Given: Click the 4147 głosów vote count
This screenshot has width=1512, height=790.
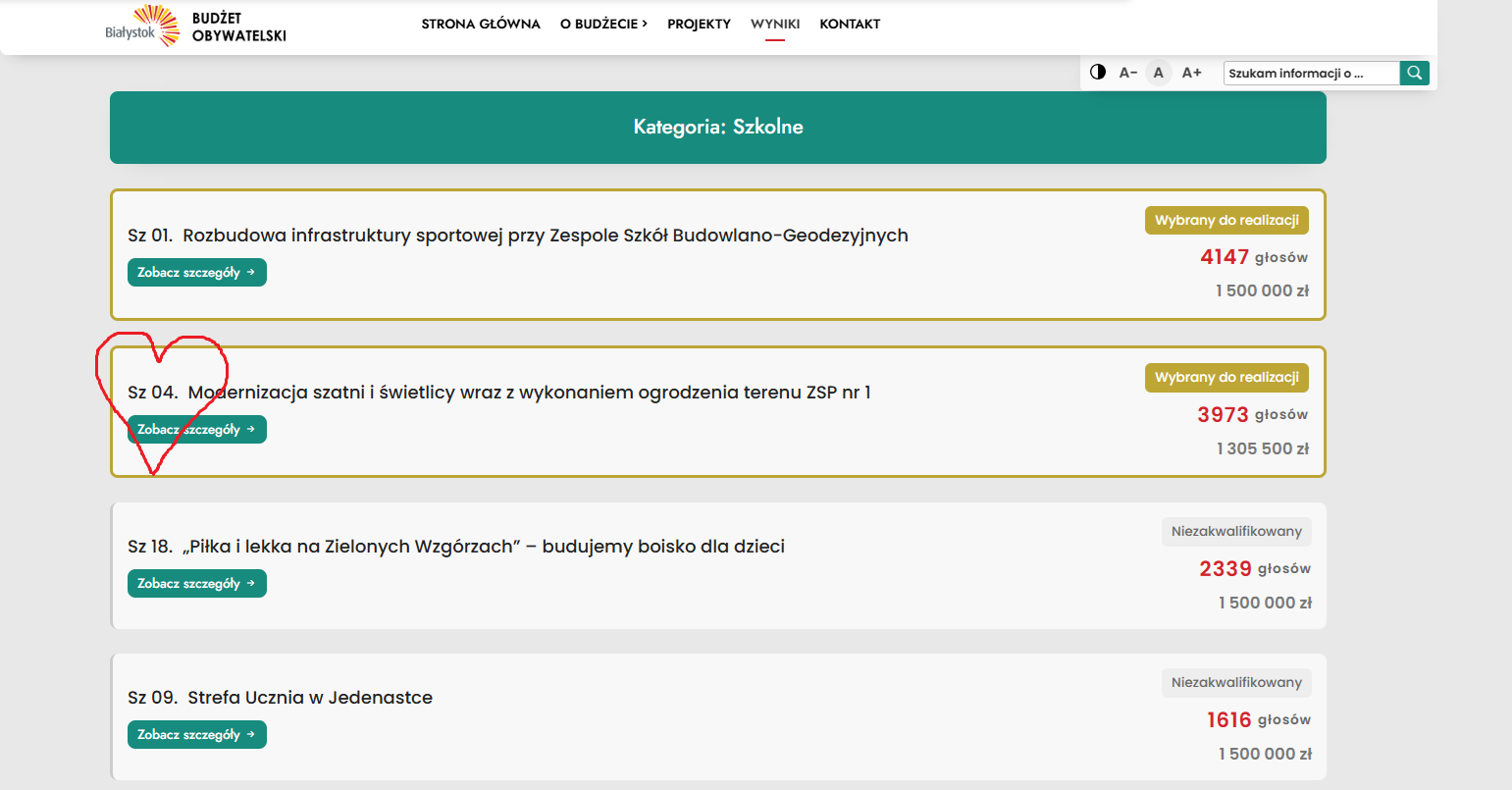Looking at the screenshot, I should [x=1254, y=257].
